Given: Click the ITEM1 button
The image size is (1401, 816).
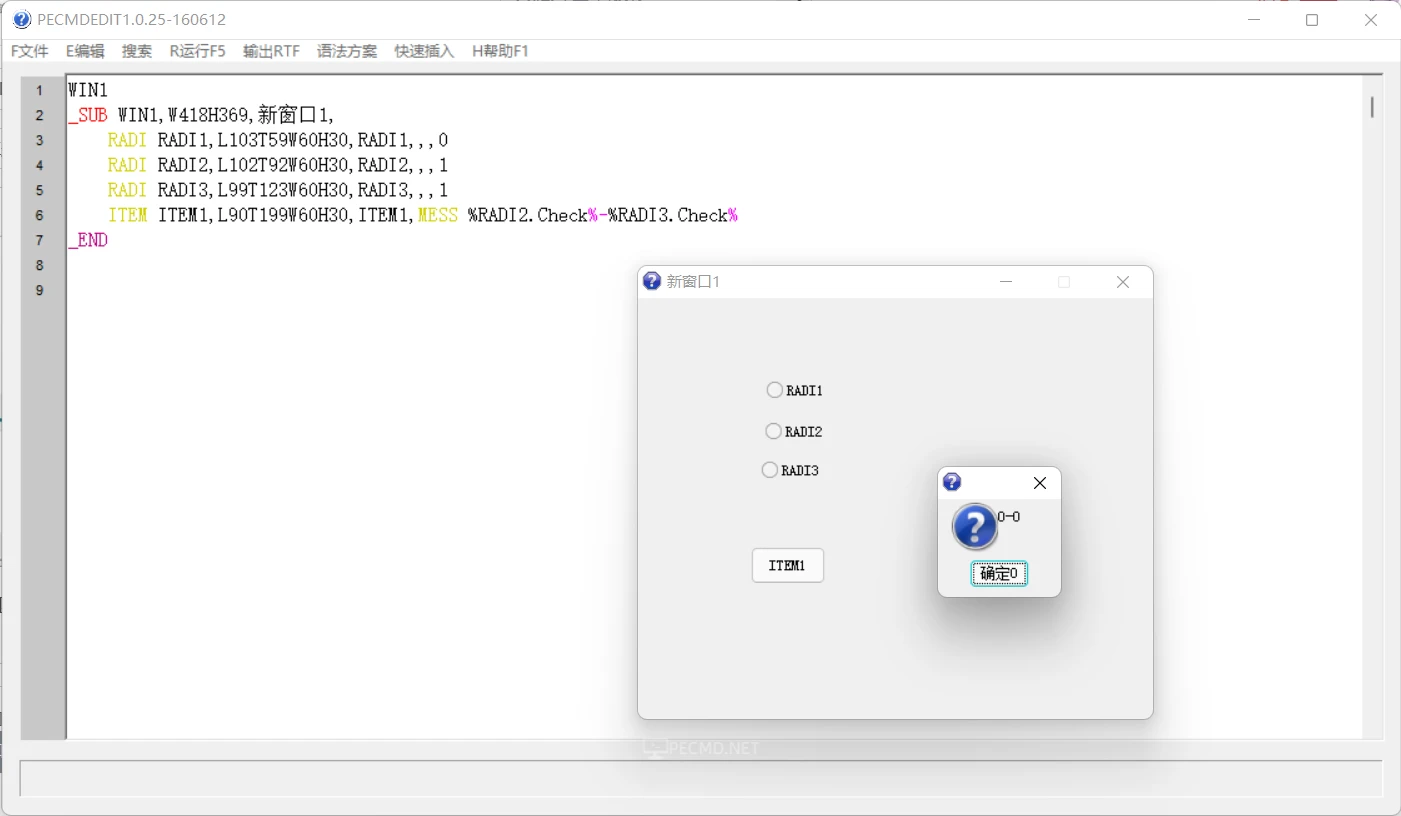Looking at the screenshot, I should [788, 565].
